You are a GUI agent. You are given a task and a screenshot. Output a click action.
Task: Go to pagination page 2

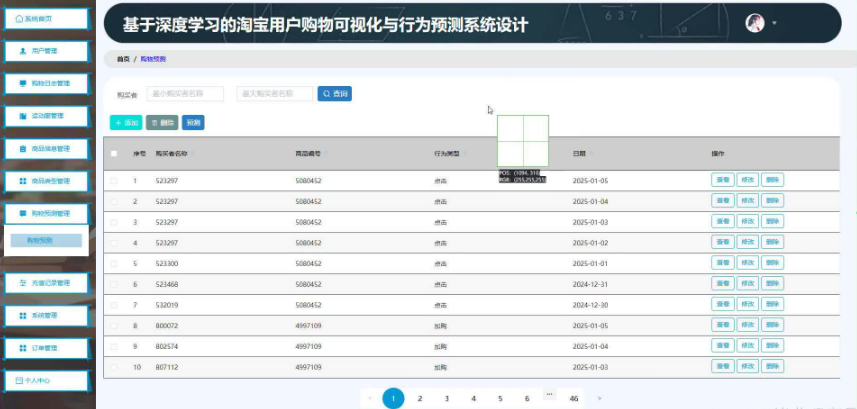point(420,399)
